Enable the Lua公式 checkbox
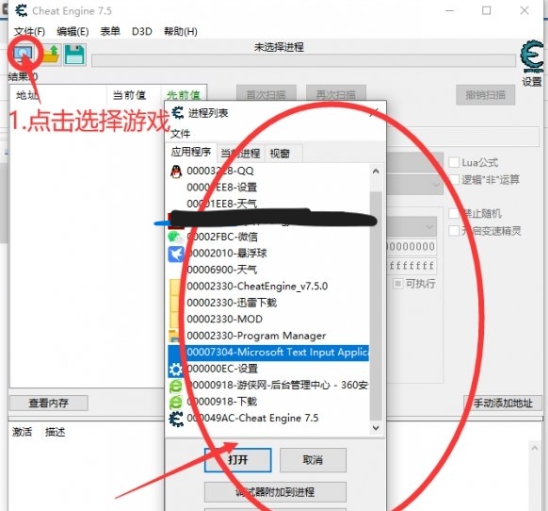 [454, 163]
